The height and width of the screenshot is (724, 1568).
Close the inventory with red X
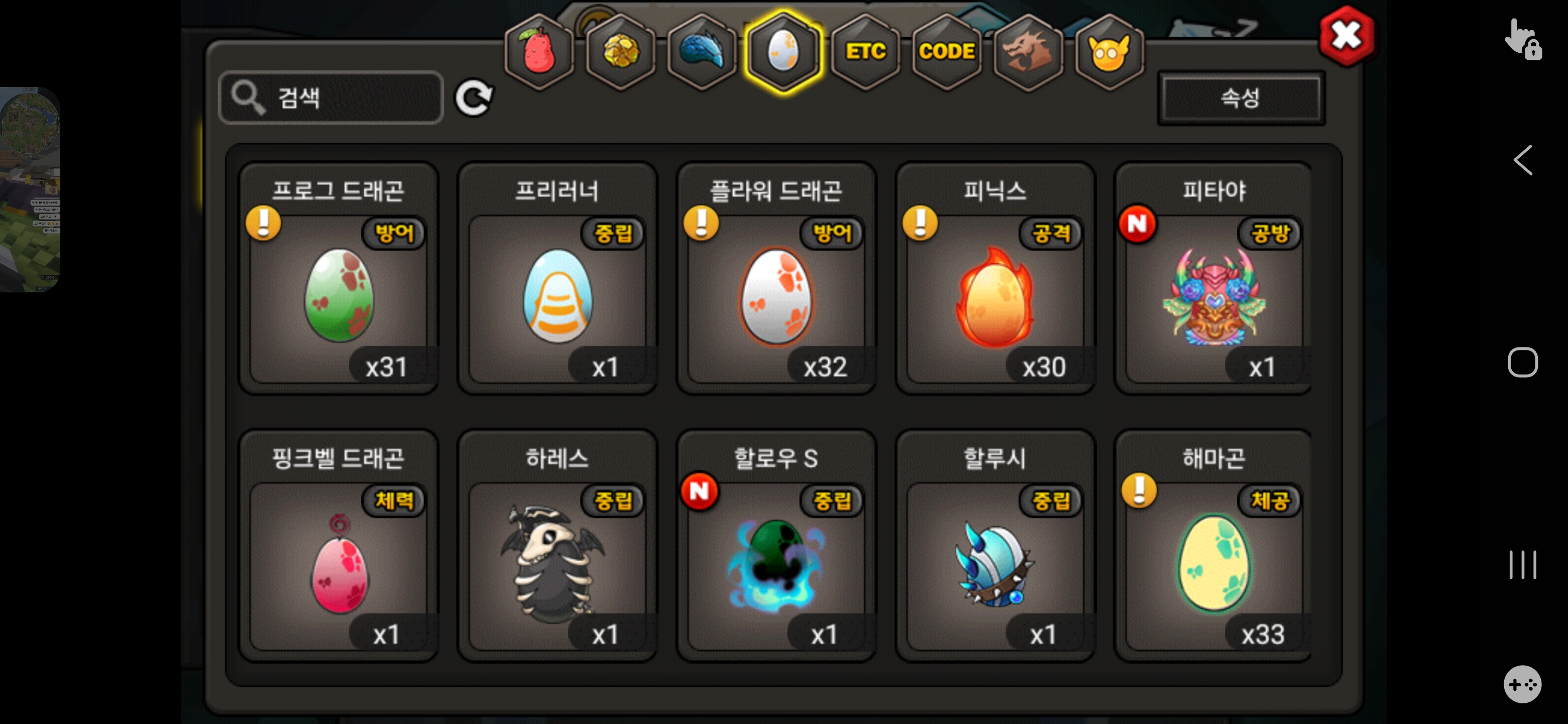click(x=1346, y=36)
